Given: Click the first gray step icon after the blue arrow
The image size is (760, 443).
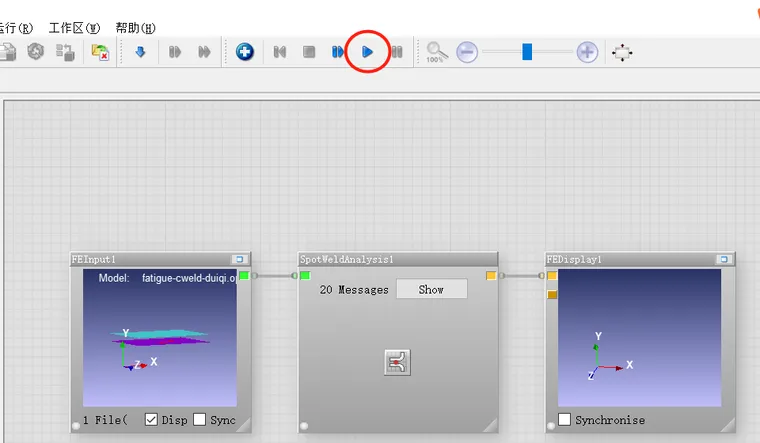Looking at the screenshot, I should tap(174, 52).
